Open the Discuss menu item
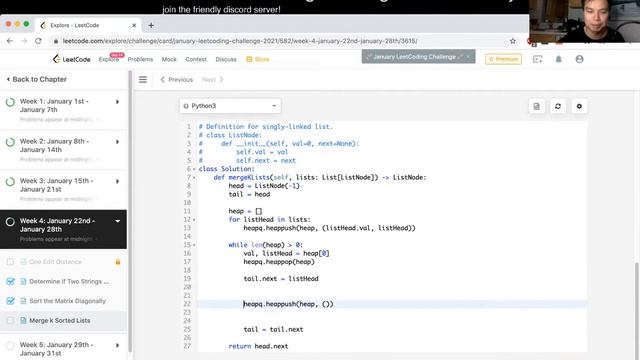Viewport: 640px width, 360px height. click(226, 59)
